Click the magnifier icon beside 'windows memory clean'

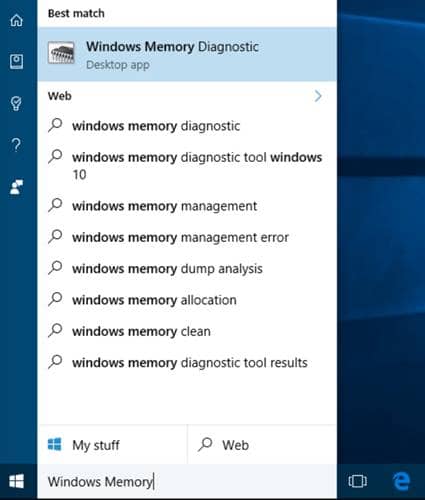click(55, 331)
